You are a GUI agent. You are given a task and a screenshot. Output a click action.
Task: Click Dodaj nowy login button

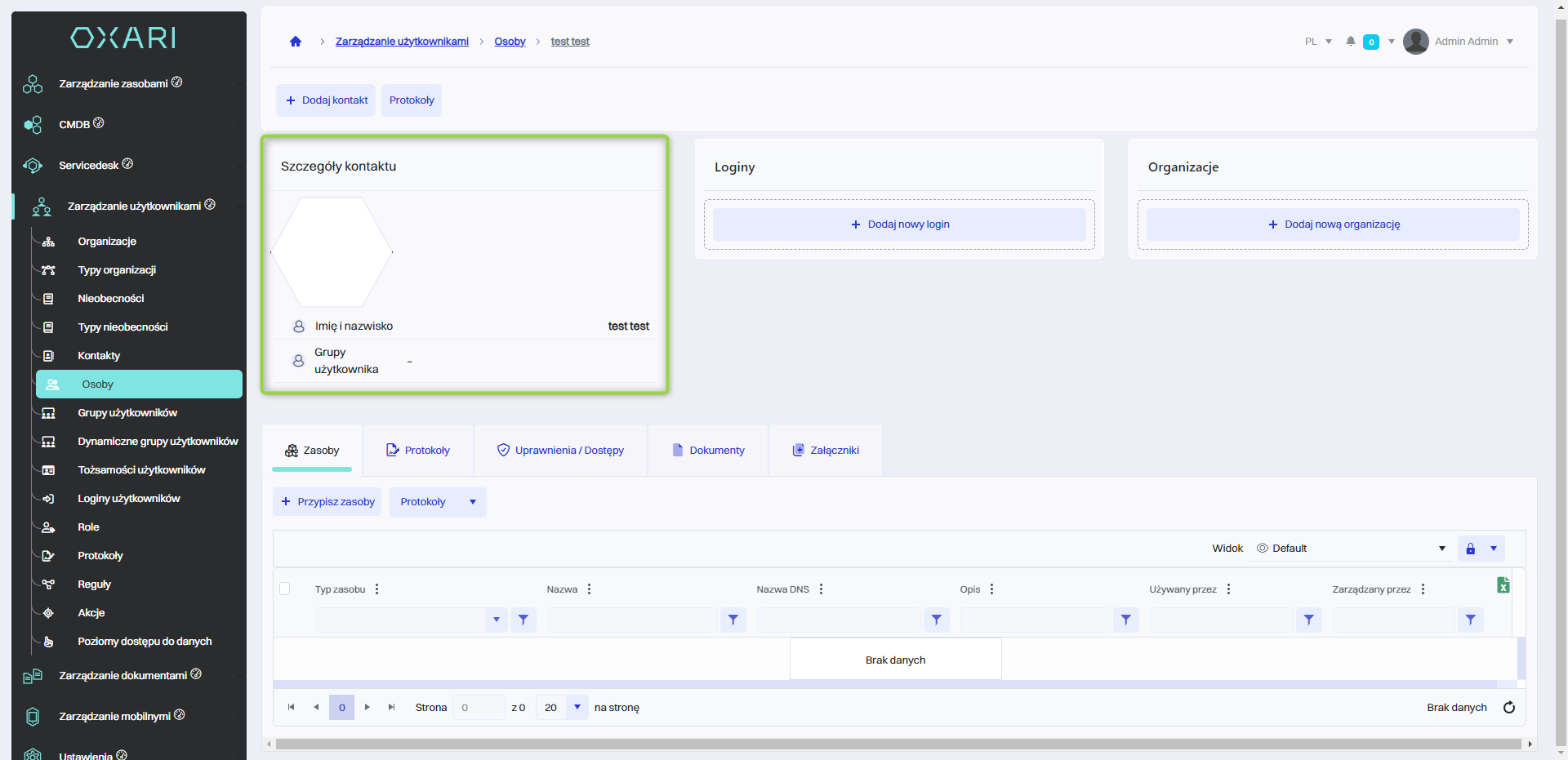[x=899, y=224]
